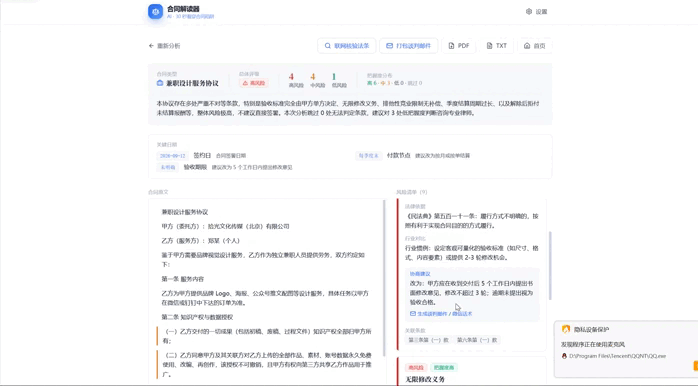
Task: Open related clause tag 第三条第（一）款
Action: [428, 340]
